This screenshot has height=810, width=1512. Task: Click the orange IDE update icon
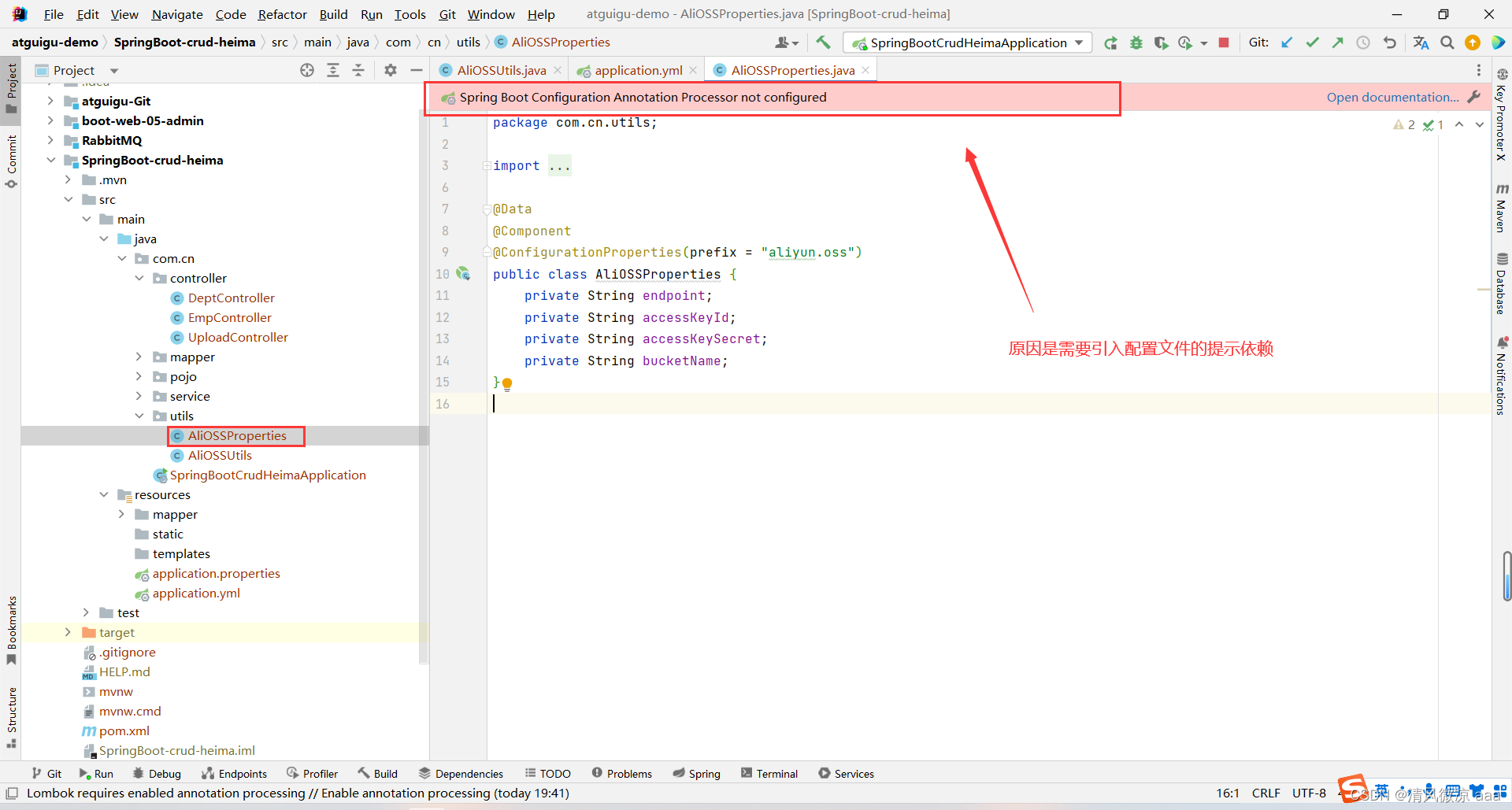coord(1472,43)
